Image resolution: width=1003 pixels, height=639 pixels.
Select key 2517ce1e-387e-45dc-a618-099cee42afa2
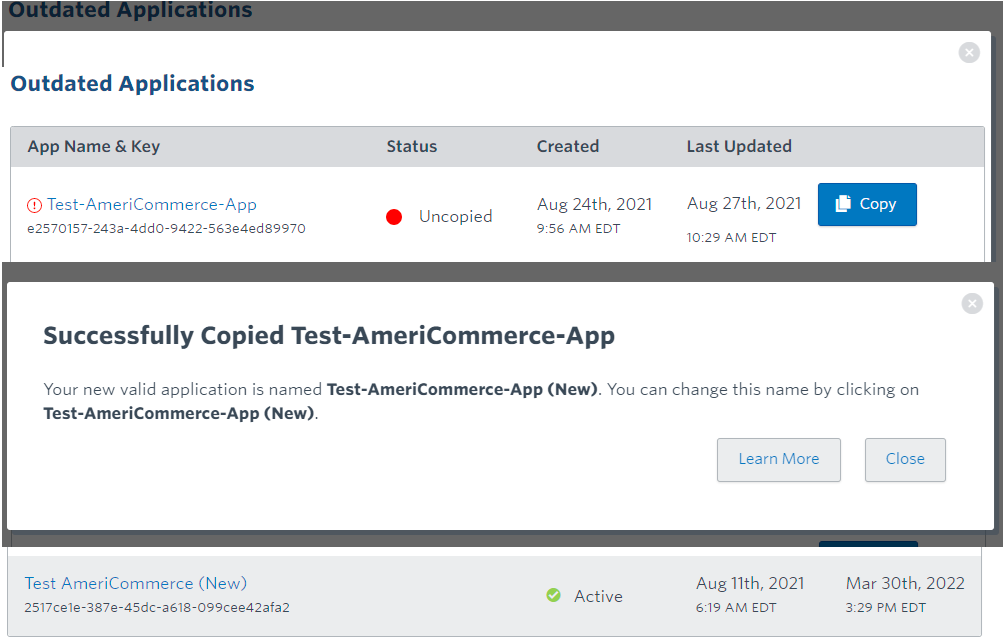click(157, 608)
